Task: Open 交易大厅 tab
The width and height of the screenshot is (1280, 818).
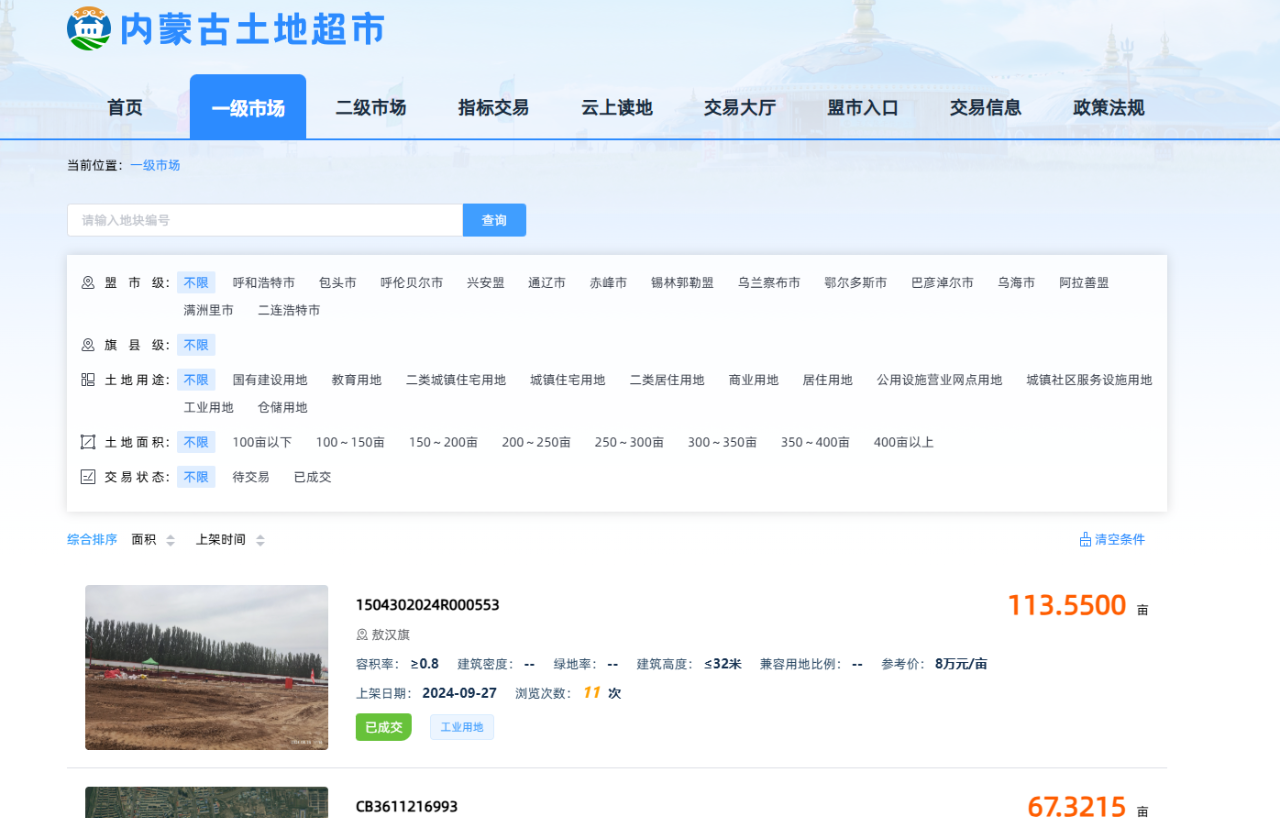Action: 740,108
